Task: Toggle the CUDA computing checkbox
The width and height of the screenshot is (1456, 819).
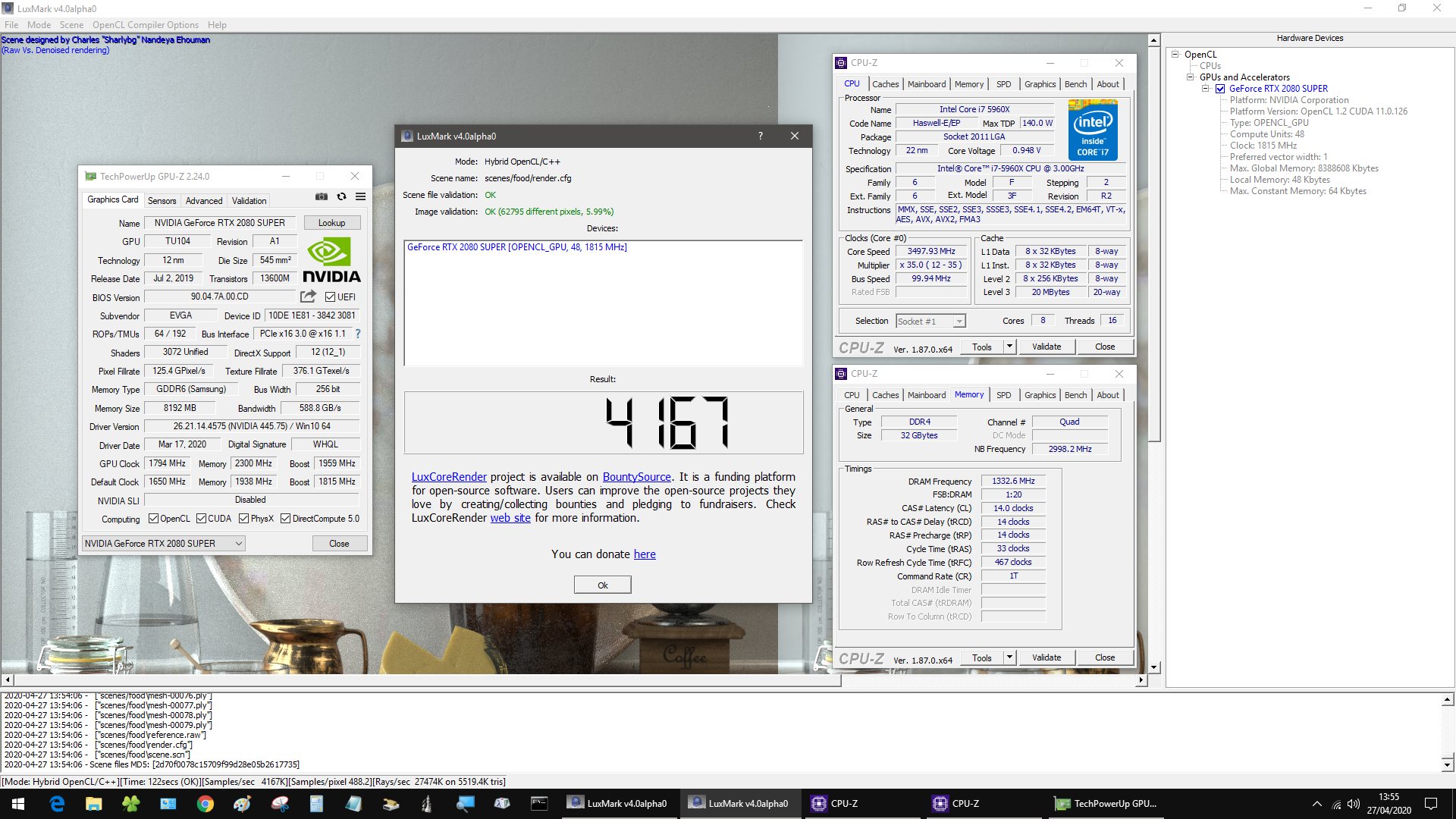Action: 202,519
